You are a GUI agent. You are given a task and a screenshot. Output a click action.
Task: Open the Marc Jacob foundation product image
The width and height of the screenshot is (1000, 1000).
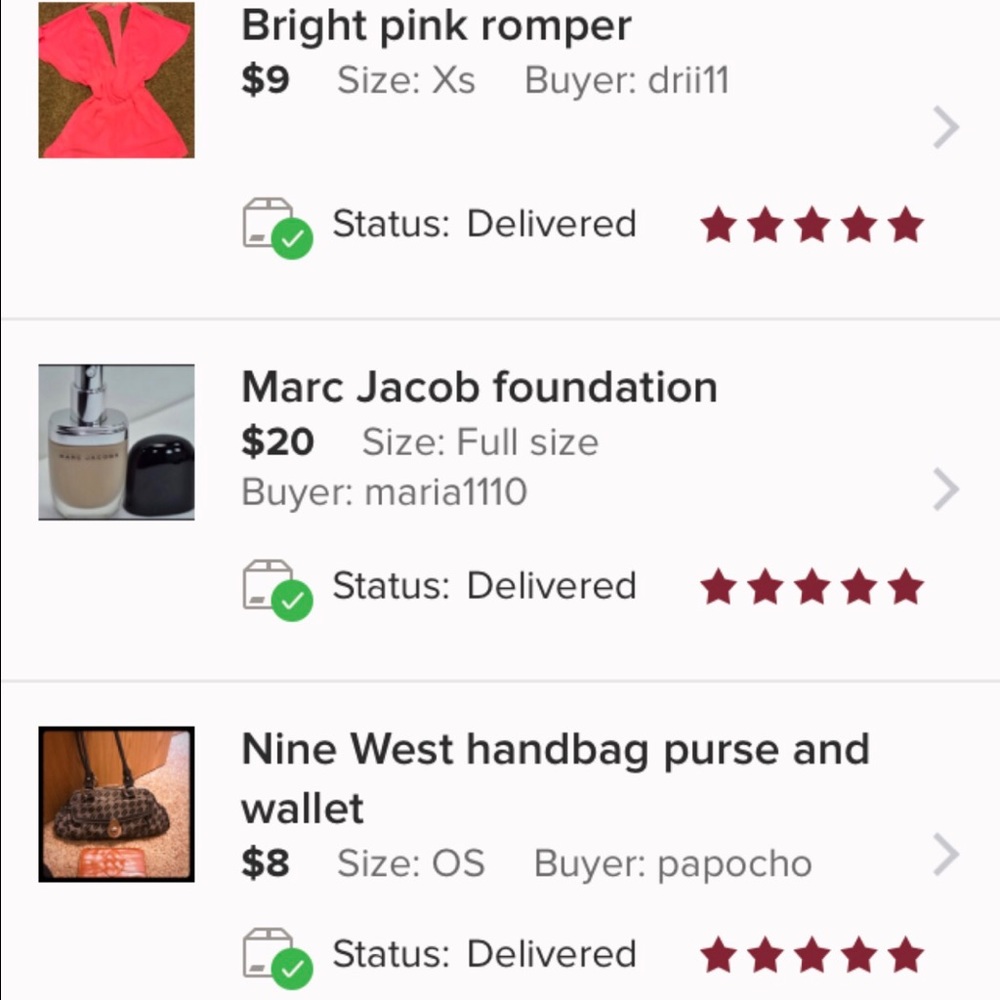coord(116,440)
